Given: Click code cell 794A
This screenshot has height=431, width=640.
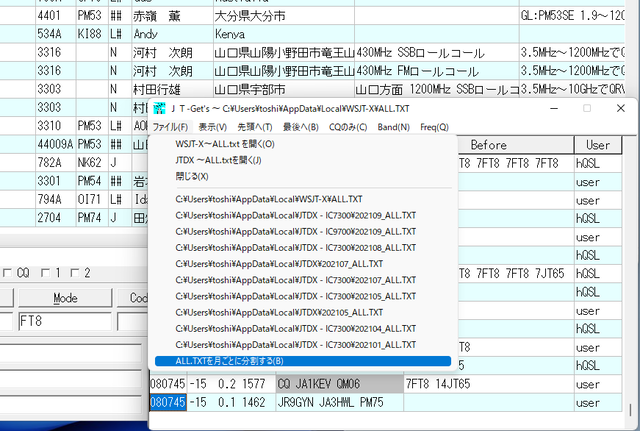Looking at the screenshot, I should [56, 199].
